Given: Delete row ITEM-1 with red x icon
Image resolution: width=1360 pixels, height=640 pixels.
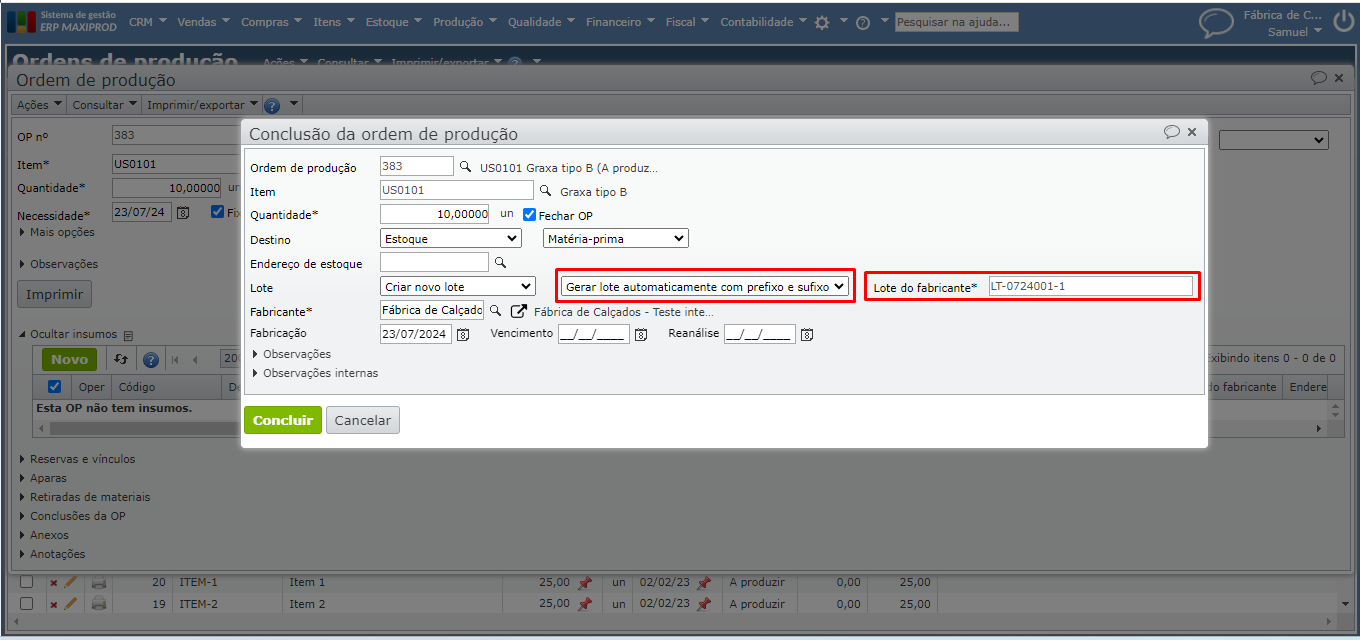Looking at the screenshot, I should (x=54, y=582).
